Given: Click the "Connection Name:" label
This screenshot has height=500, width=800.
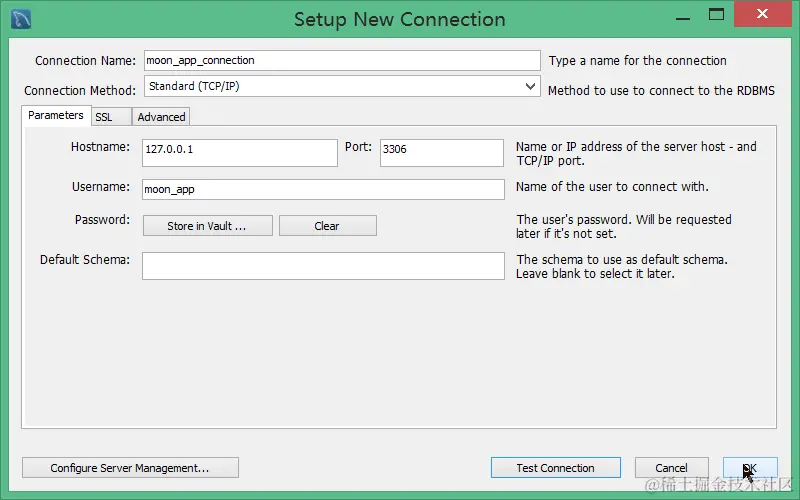Looking at the screenshot, I should tap(85, 61).
